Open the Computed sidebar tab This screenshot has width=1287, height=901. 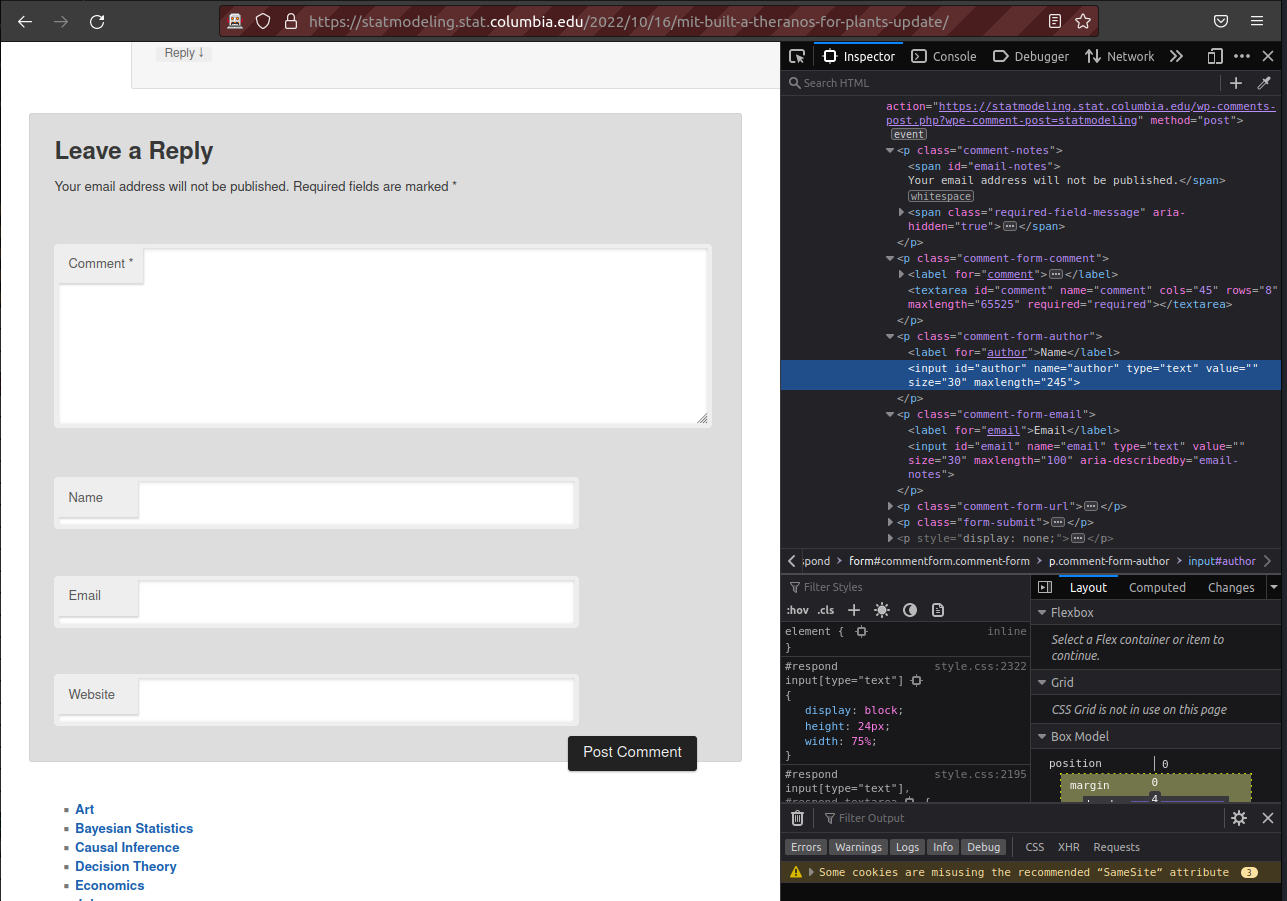(x=1157, y=588)
